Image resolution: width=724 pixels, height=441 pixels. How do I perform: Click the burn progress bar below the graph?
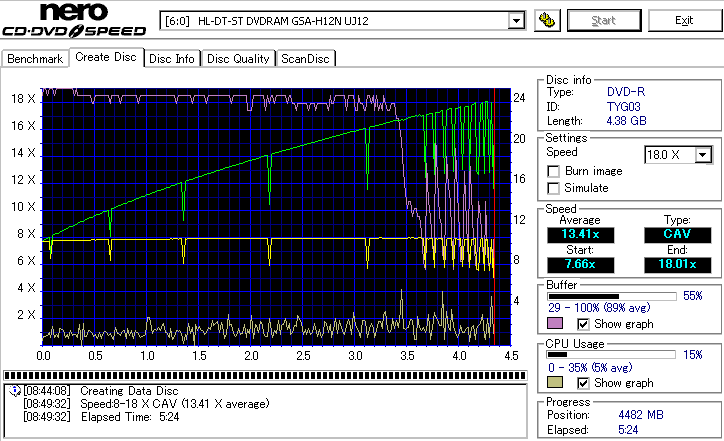click(x=265, y=375)
